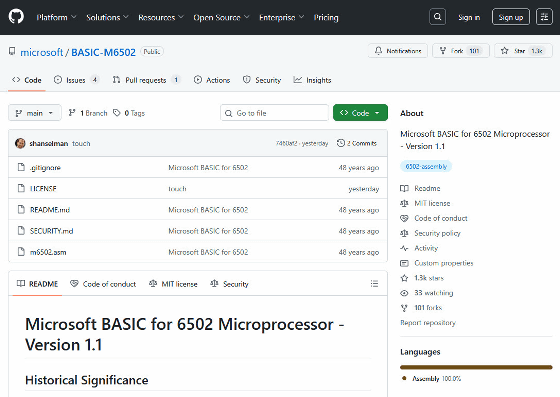Open the header hamburger menu icon
Viewport: 560px width, 397px height.
[544, 17]
